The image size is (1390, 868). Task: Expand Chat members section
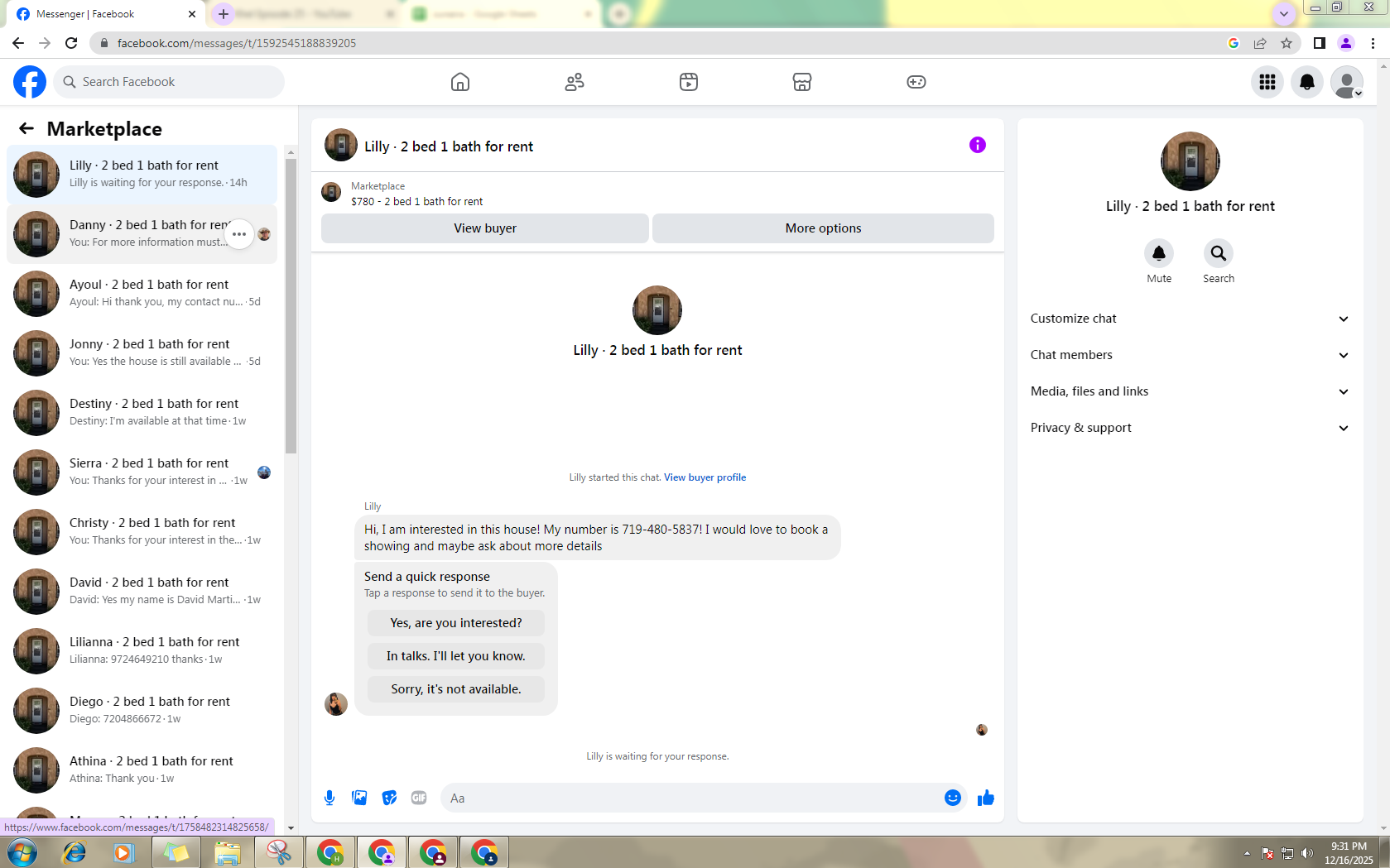1190,355
